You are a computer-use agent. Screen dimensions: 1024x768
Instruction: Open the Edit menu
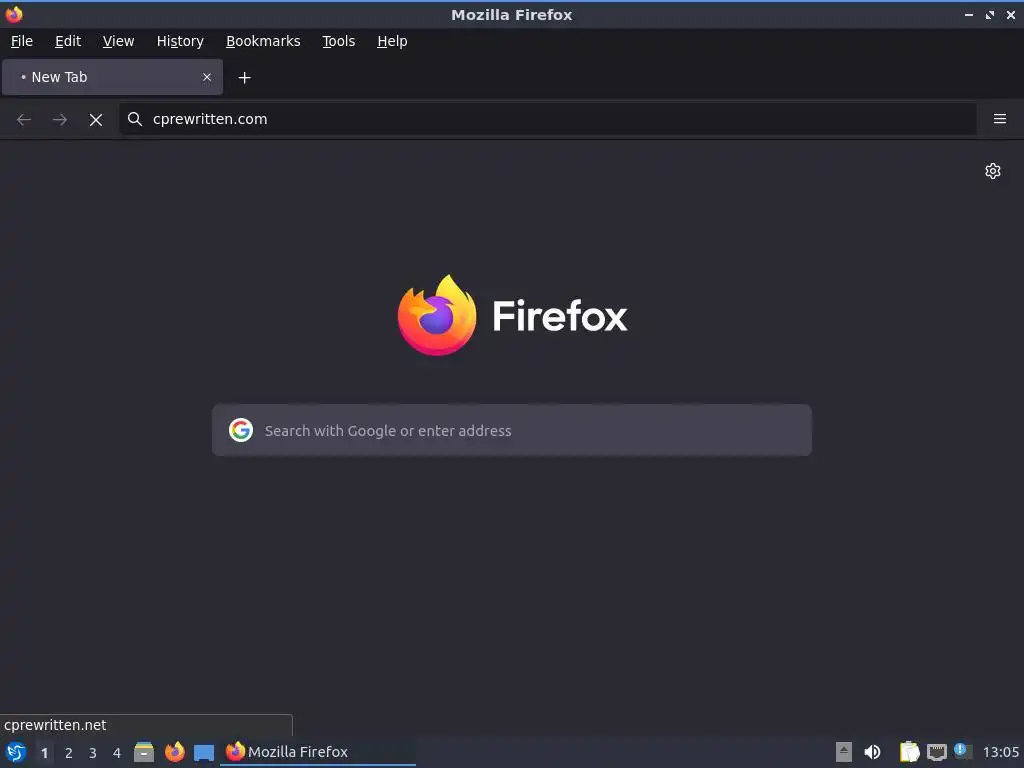68,41
